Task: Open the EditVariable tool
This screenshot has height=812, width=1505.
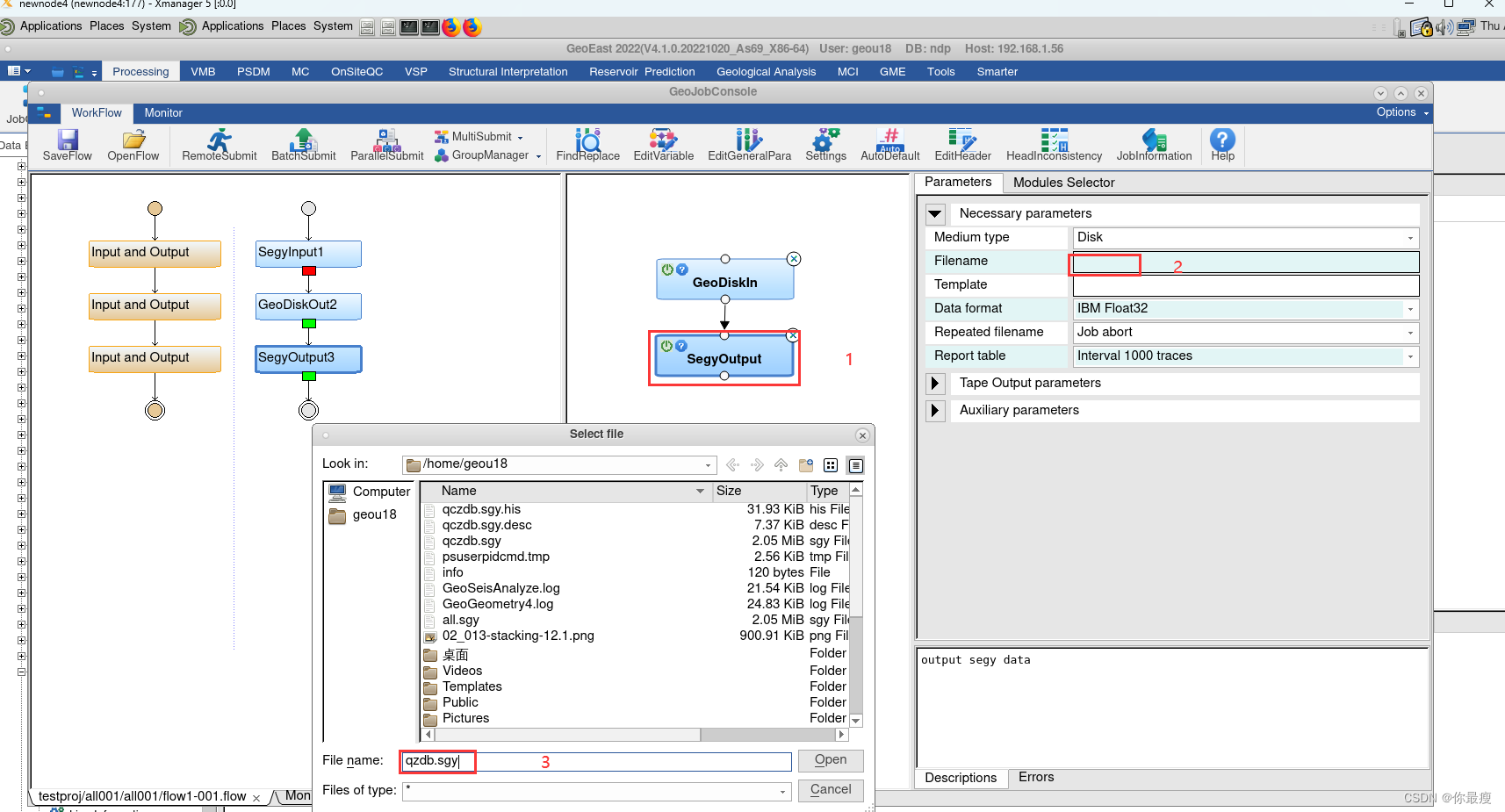Action: (x=663, y=140)
